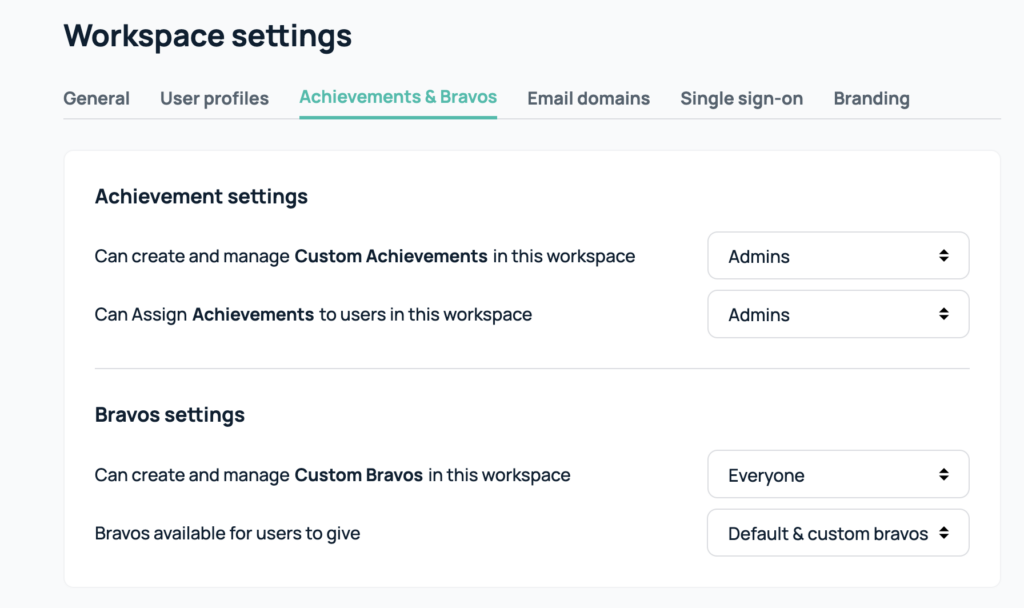Open Custom Achievements permission dropdown
Viewport: 1024px width, 608px height.
[x=838, y=256]
